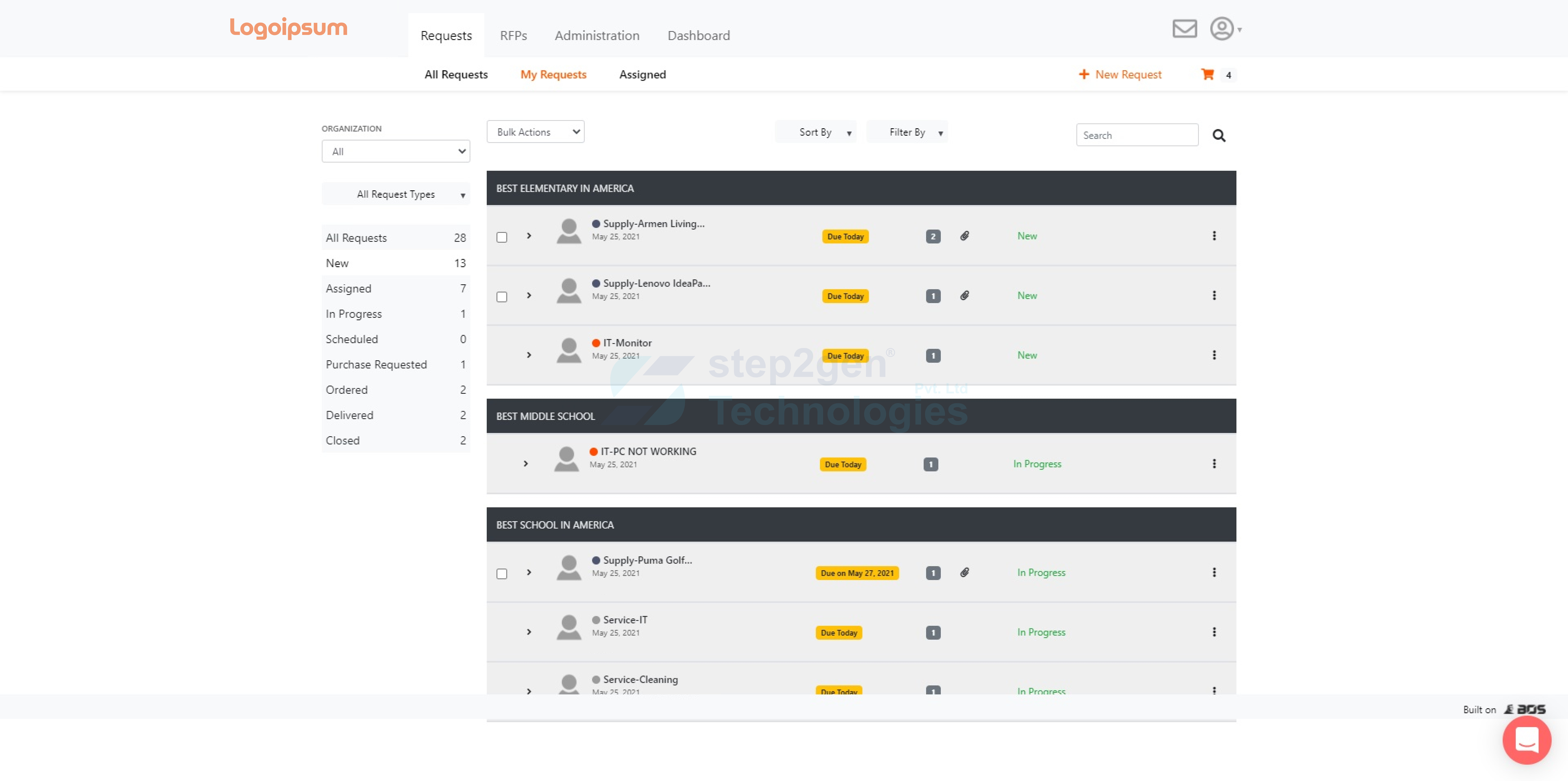Click into the Search input field
Screen dimensions: 1568x781
[1137, 135]
